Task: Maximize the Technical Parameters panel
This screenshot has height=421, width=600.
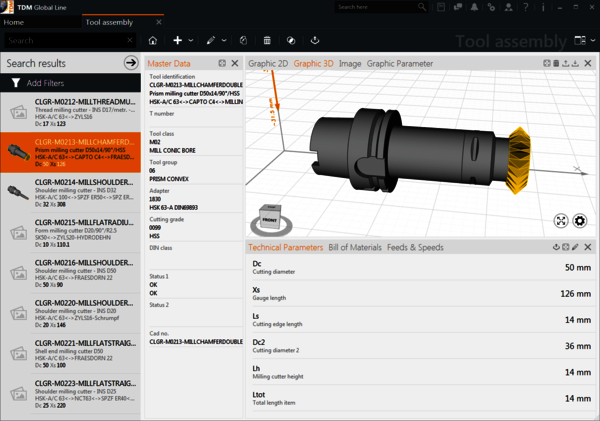Action: pyautogui.click(x=566, y=247)
